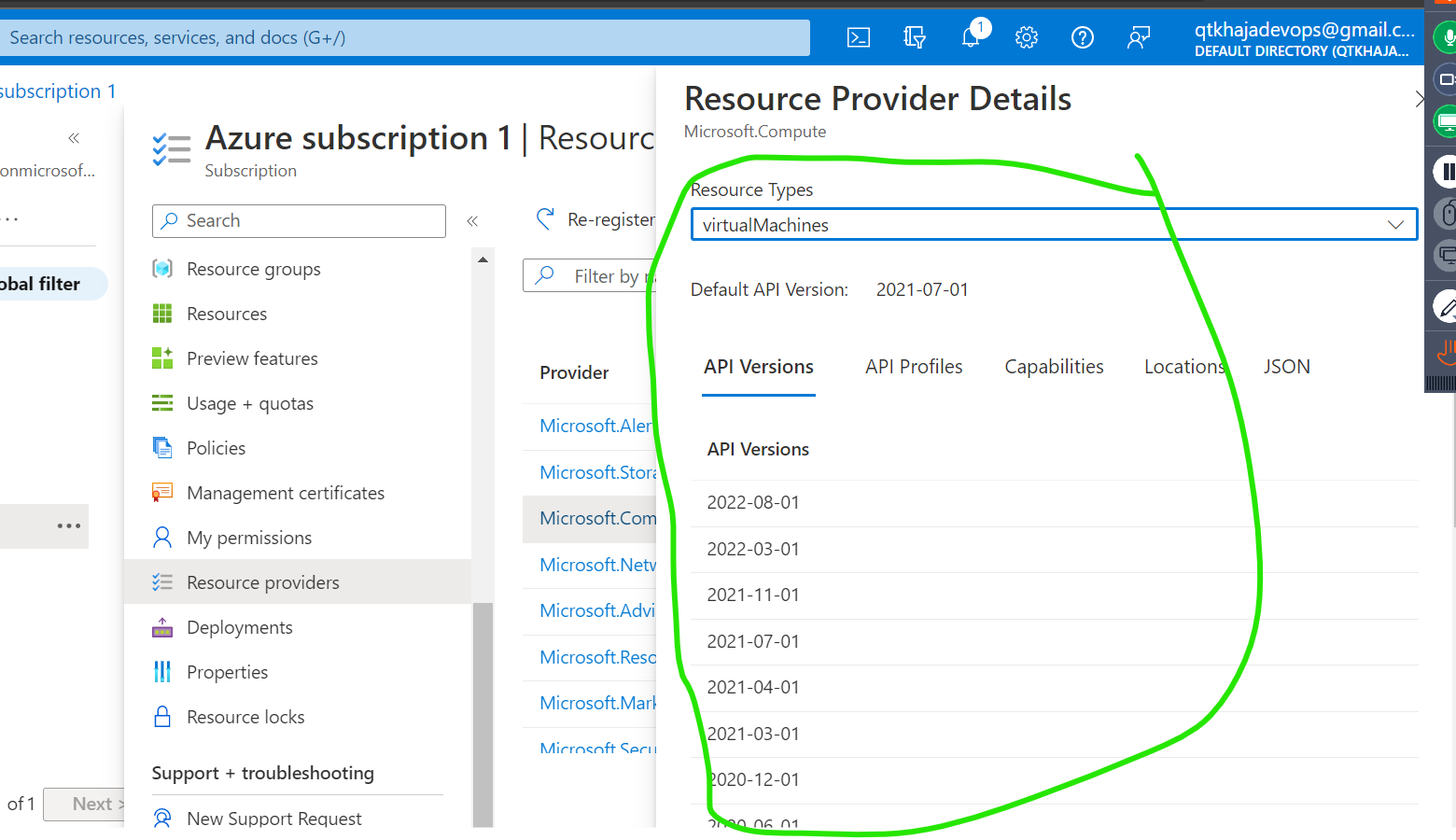Collapse the subscription menu with double chevron
Image resolution: width=1456 pixels, height=840 pixels.
(472, 221)
